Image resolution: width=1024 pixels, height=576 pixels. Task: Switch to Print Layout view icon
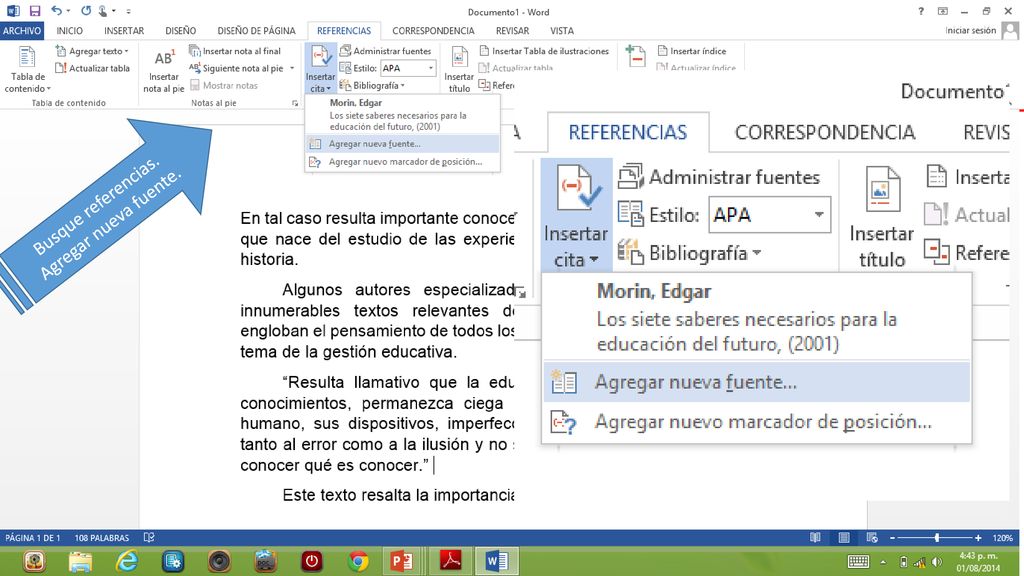click(x=844, y=537)
